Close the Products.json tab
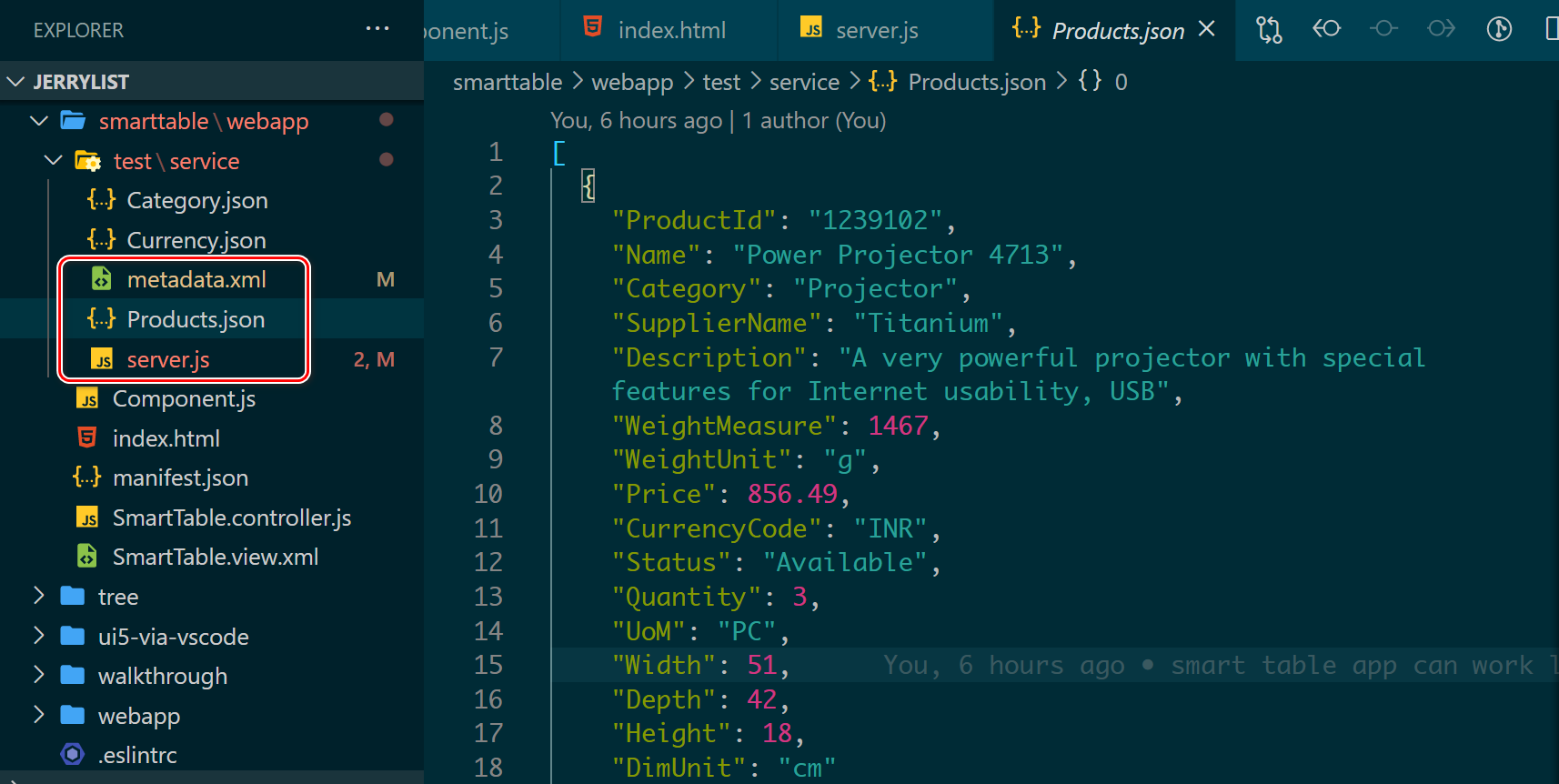1559x784 pixels. point(1207,29)
